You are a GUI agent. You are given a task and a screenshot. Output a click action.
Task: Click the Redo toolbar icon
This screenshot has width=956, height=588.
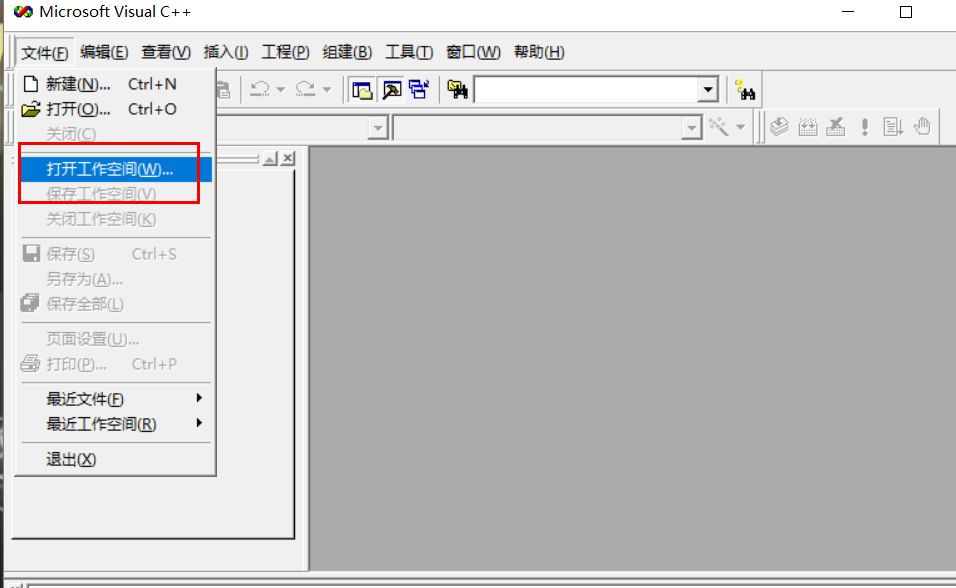(305, 90)
